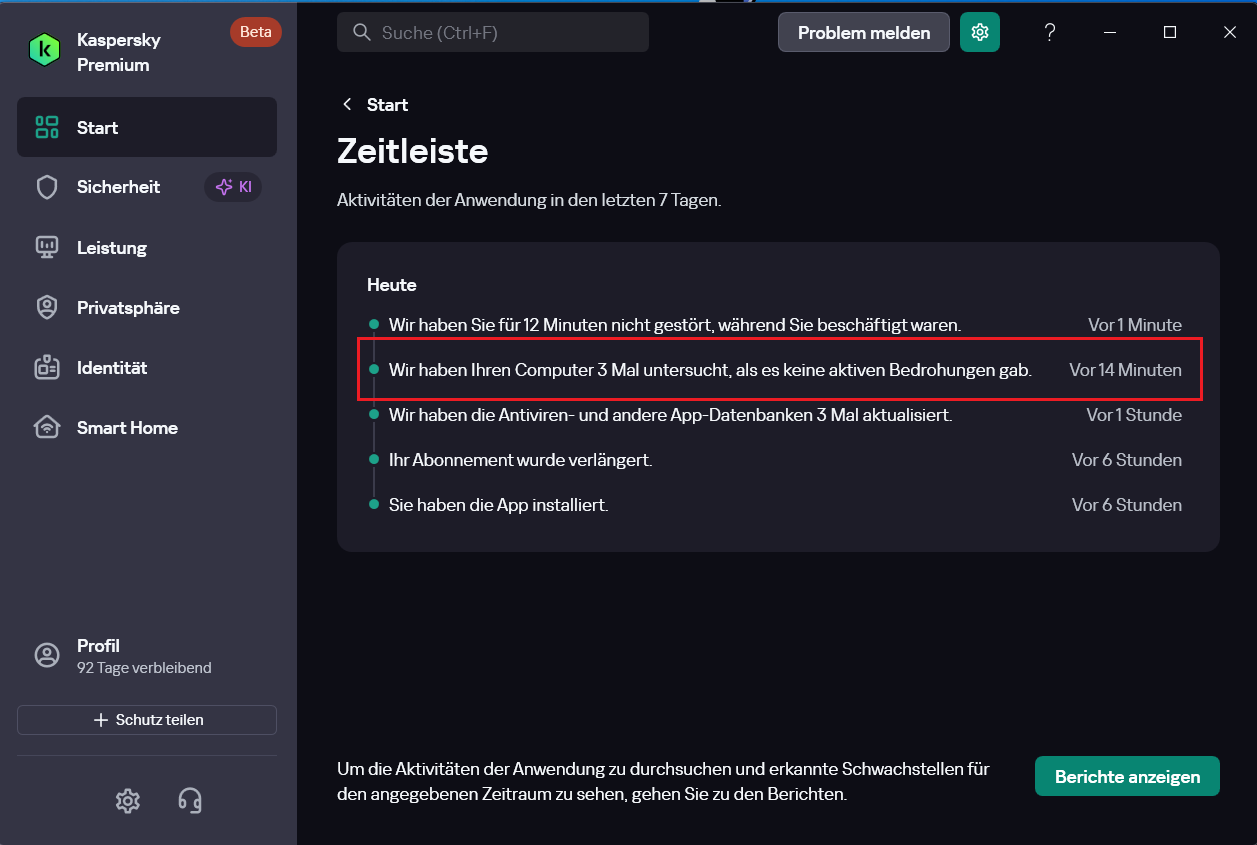This screenshot has width=1257, height=845.
Task: Click the Schutz teilen button
Action: pos(147,720)
